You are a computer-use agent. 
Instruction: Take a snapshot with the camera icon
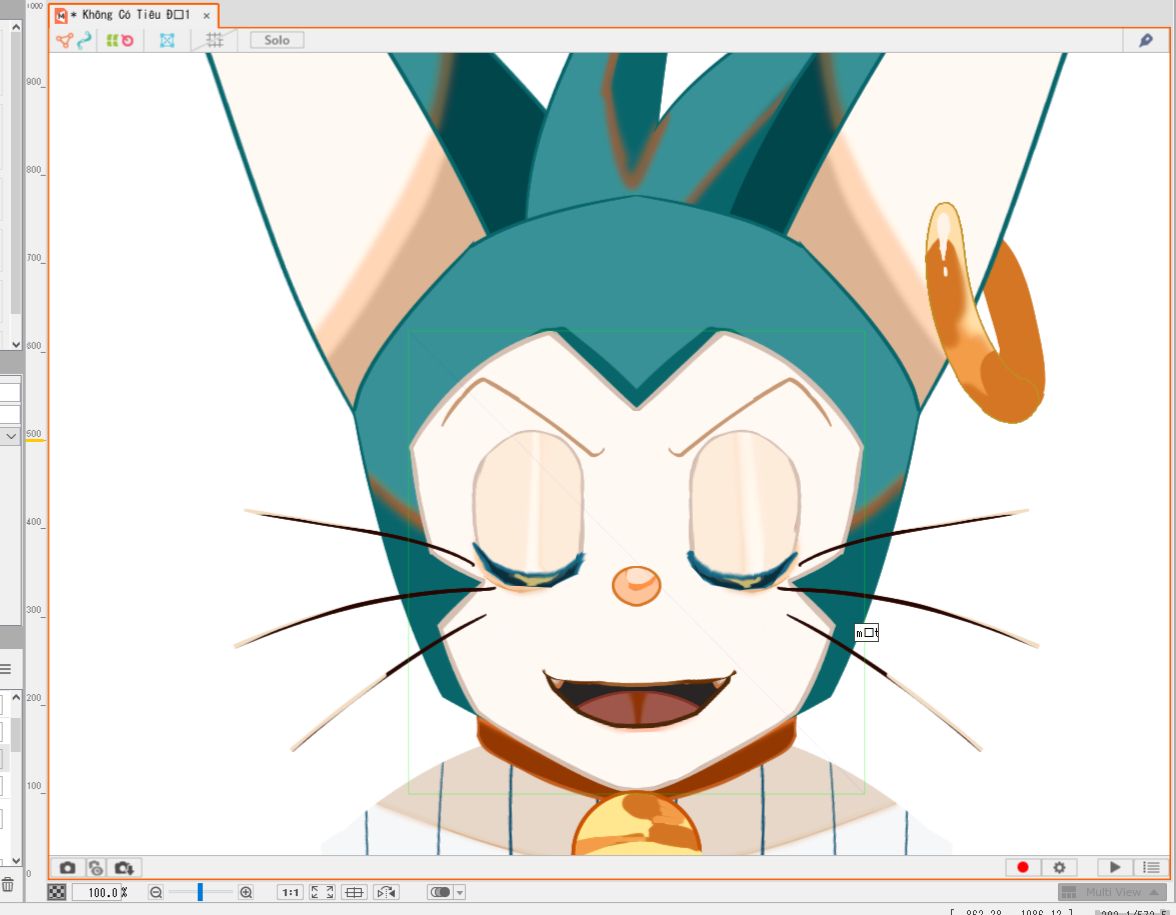pos(68,868)
